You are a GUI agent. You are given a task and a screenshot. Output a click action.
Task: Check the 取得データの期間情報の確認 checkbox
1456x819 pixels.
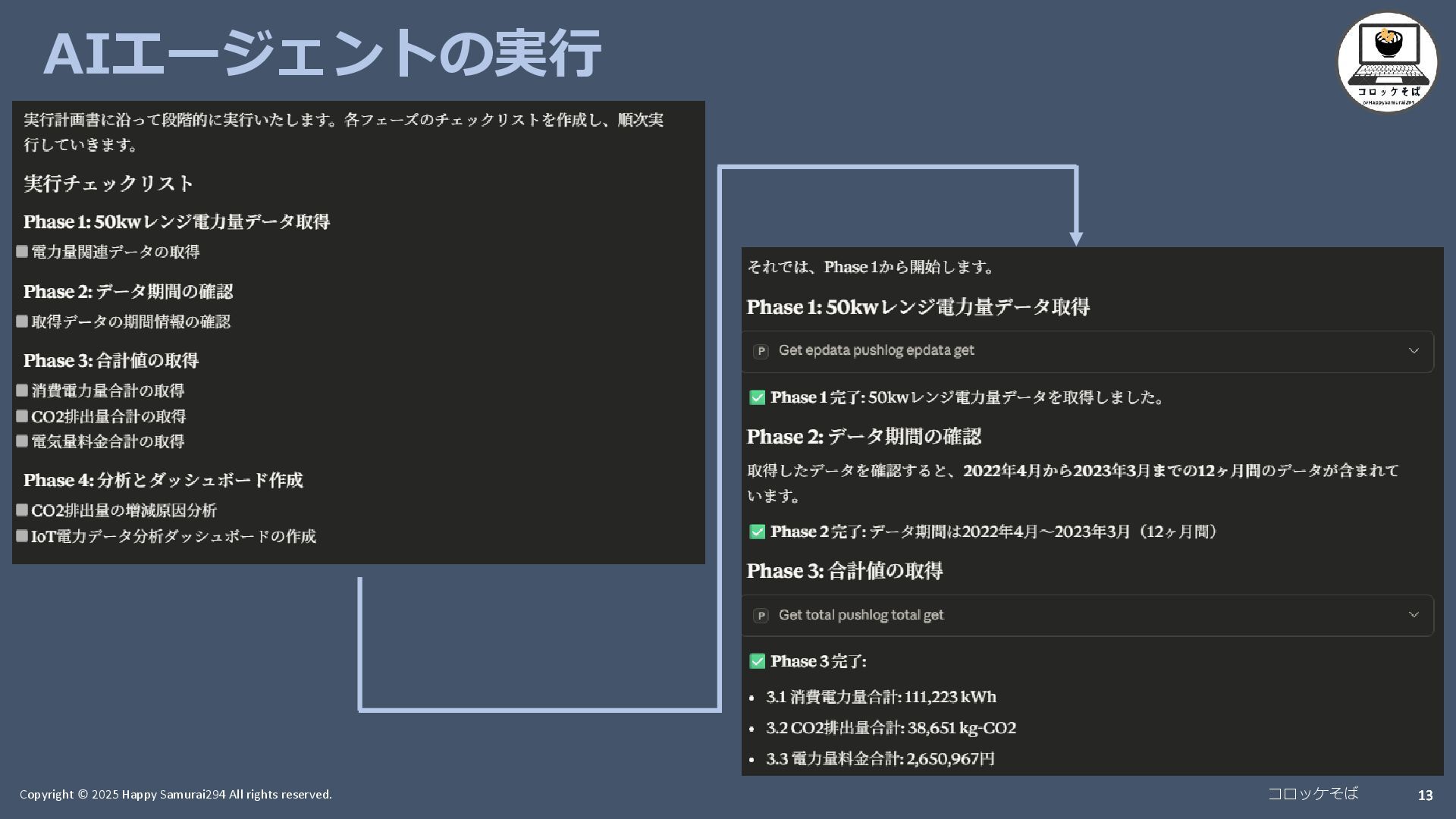click(x=22, y=322)
